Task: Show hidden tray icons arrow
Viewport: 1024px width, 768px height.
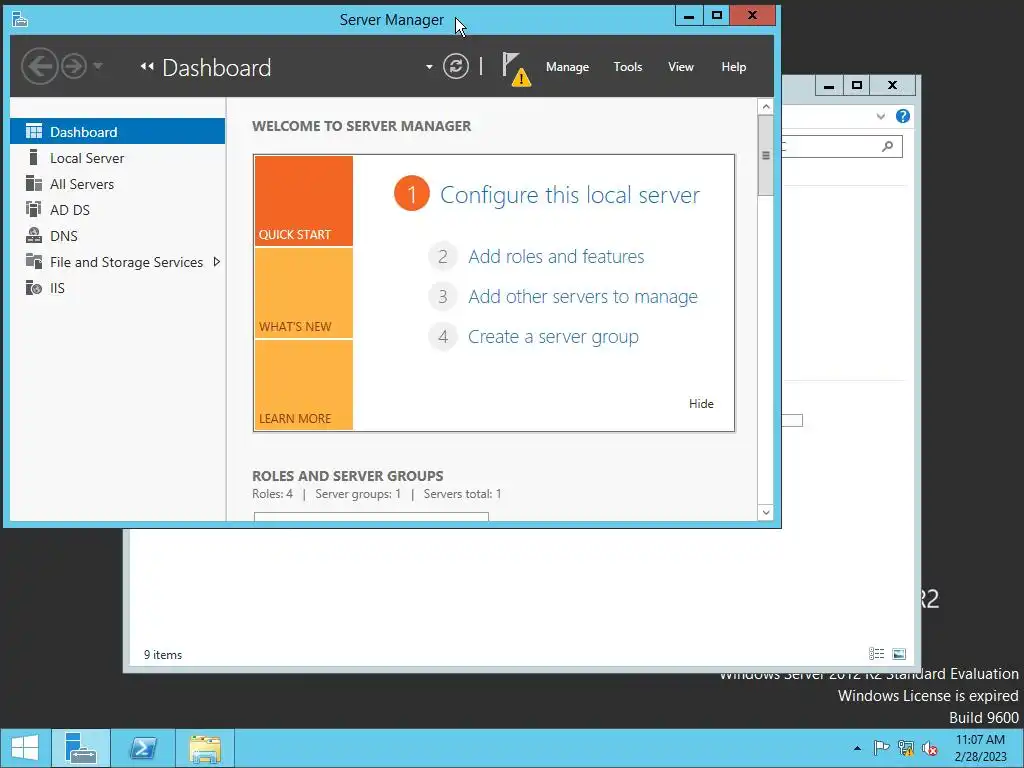Action: click(857, 748)
